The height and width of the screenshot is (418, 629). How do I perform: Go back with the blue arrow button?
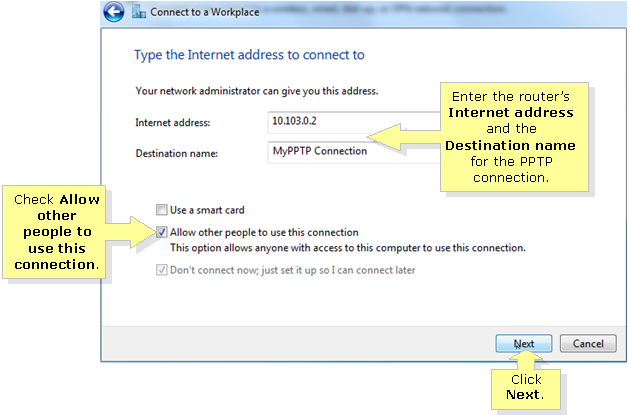pyautogui.click(x=114, y=12)
